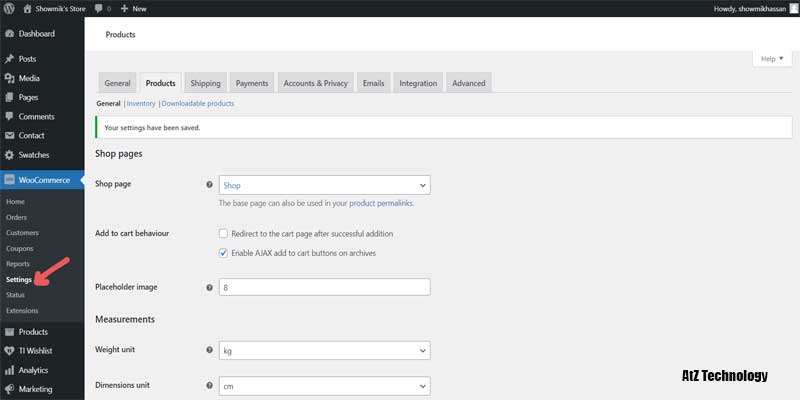Open the comments bubble icon in admin bar
This screenshot has height=400, width=800.
click(x=99, y=8)
